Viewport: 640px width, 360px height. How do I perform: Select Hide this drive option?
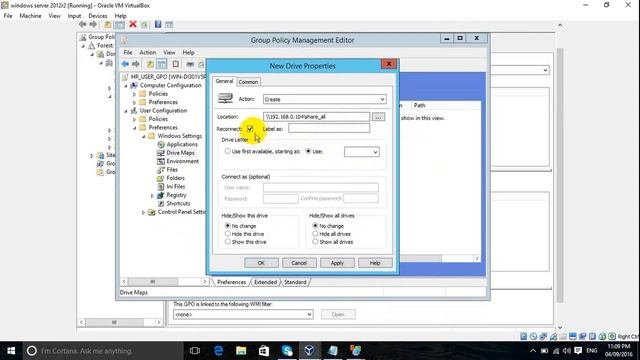pos(228,234)
